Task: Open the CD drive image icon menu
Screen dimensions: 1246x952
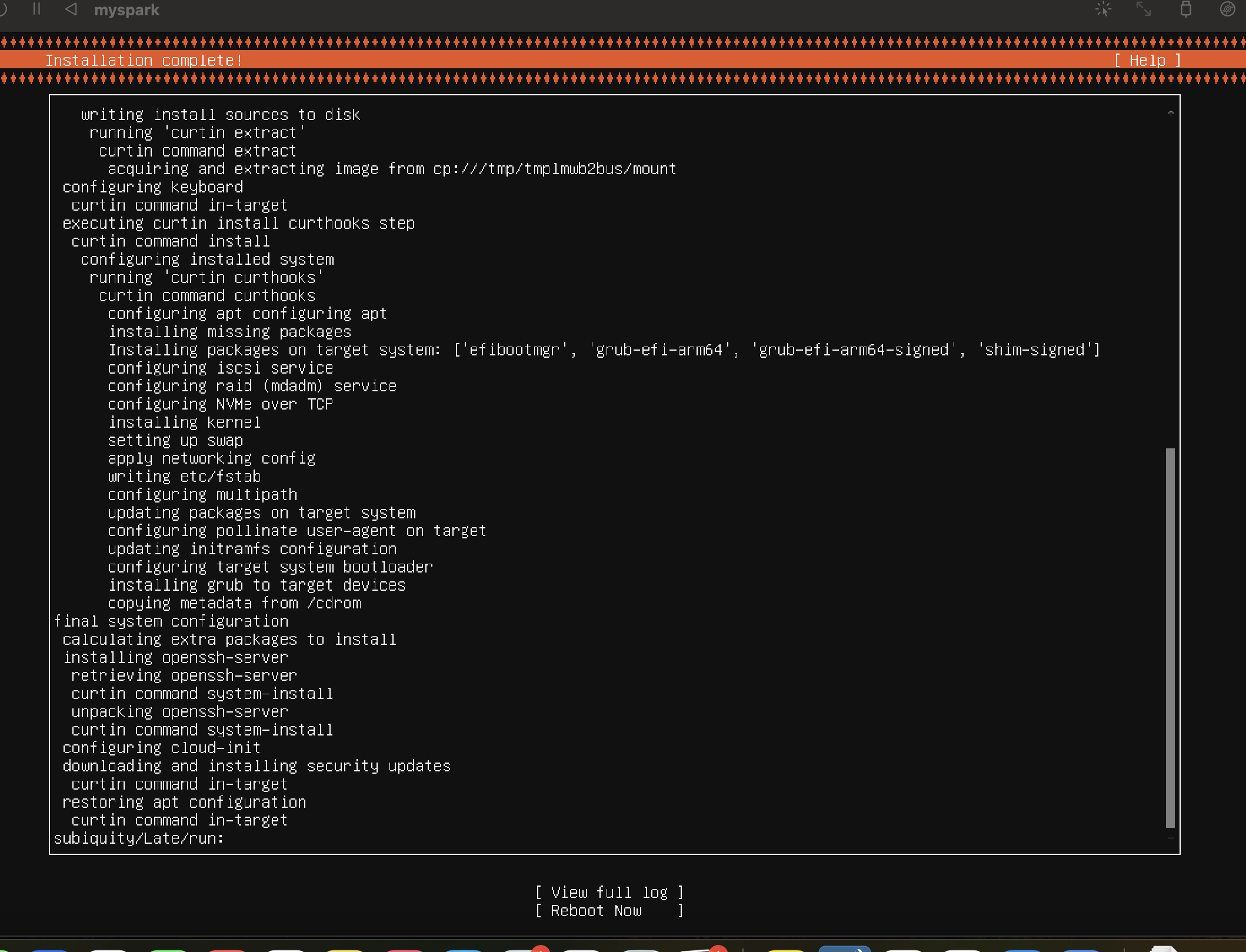Action: [x=1227, y=9]
